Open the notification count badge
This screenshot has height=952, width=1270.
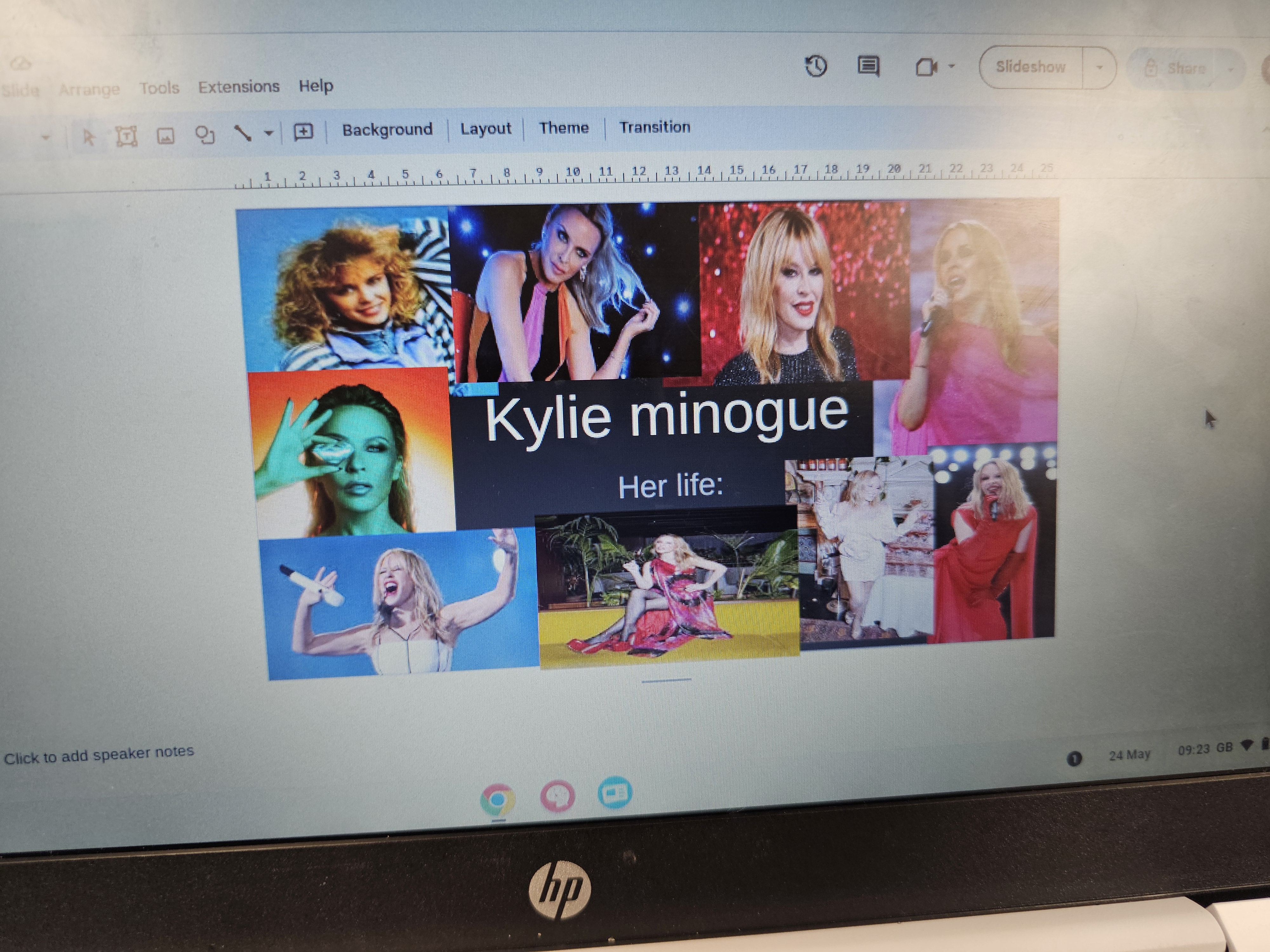[1074, 759]
